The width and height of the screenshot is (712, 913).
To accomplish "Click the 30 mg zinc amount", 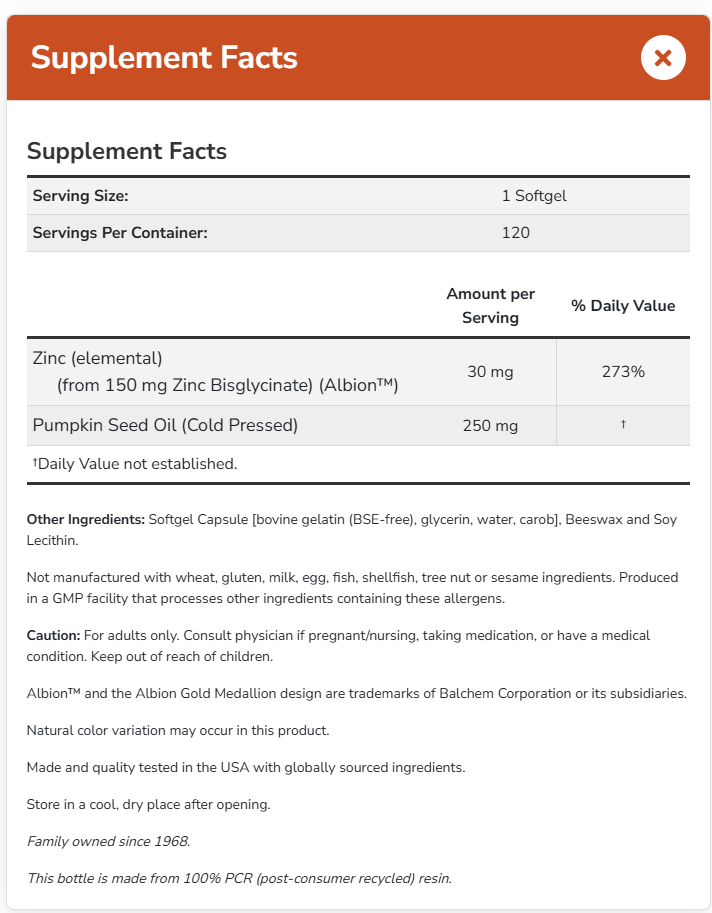I will (490, 372).
